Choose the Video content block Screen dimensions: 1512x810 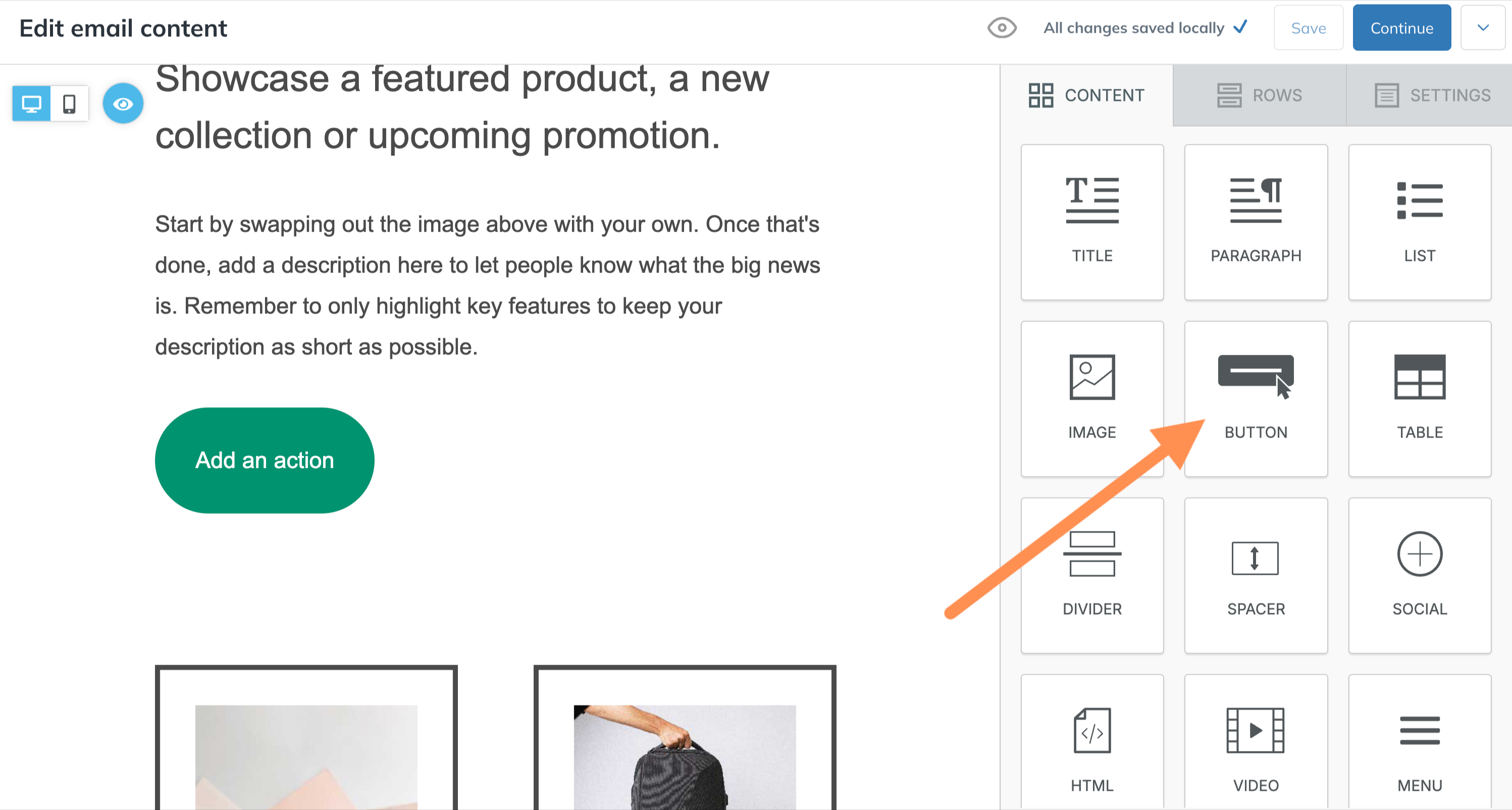1256,742
